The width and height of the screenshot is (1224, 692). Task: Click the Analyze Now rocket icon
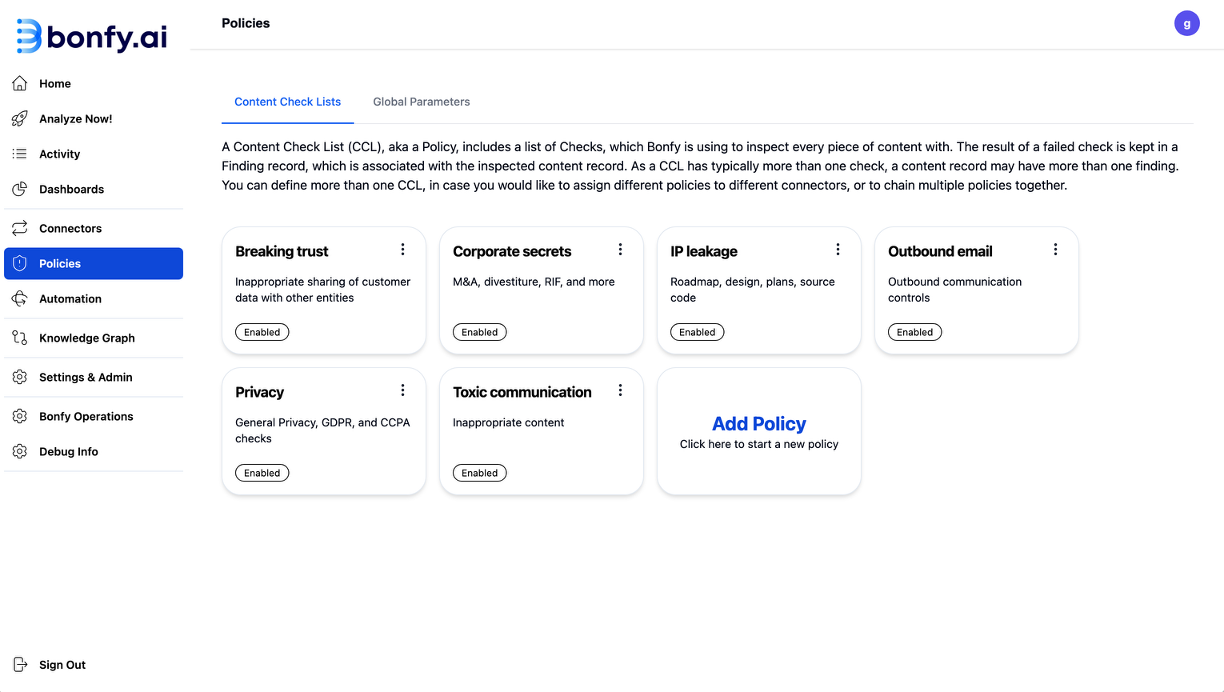20,119
